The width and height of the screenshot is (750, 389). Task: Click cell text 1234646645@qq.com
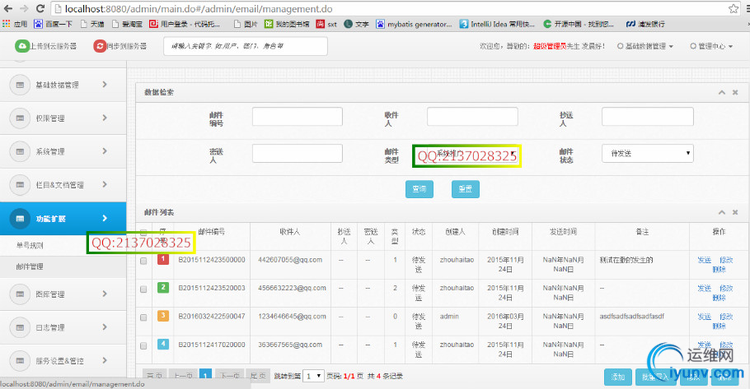tap(292, 316)
